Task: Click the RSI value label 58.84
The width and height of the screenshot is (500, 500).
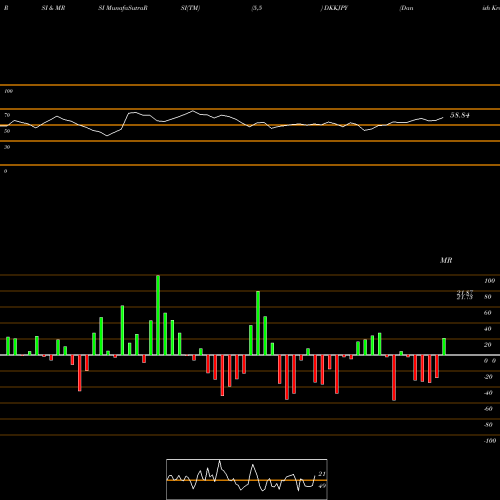Action: [x=460, y=115]
